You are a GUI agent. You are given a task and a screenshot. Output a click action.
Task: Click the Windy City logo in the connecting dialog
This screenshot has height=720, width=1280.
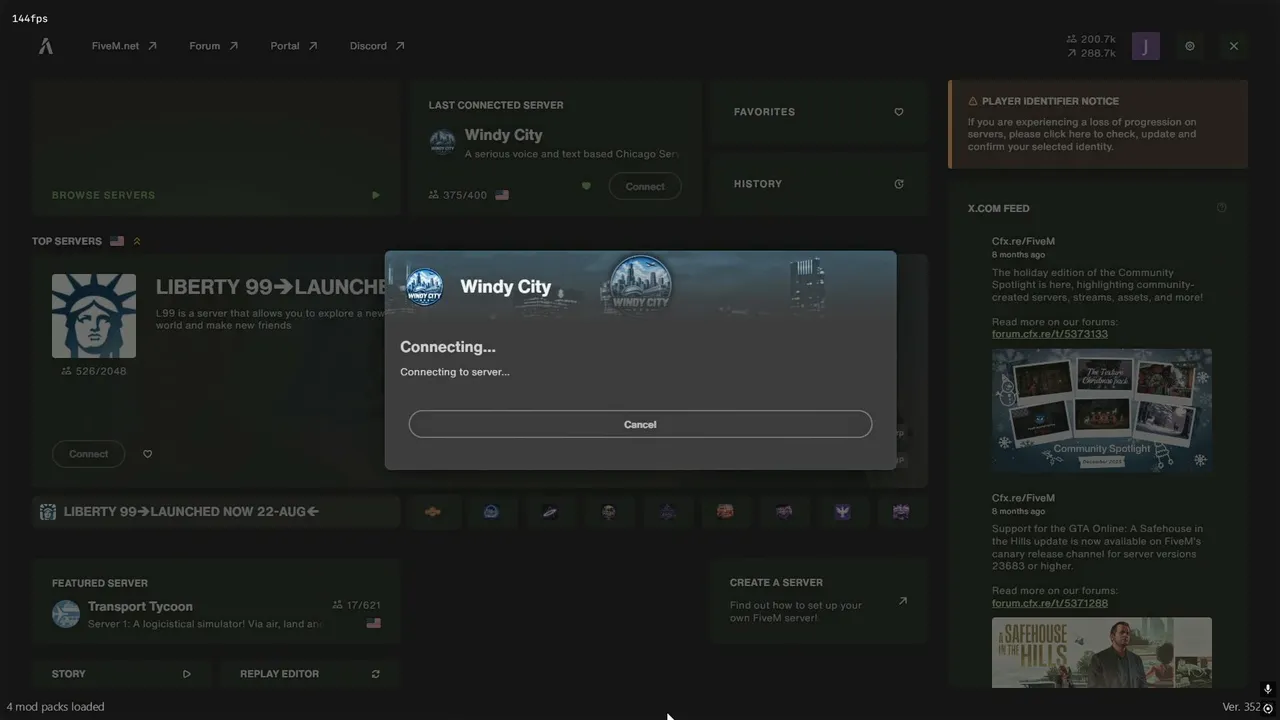[425, 287]
